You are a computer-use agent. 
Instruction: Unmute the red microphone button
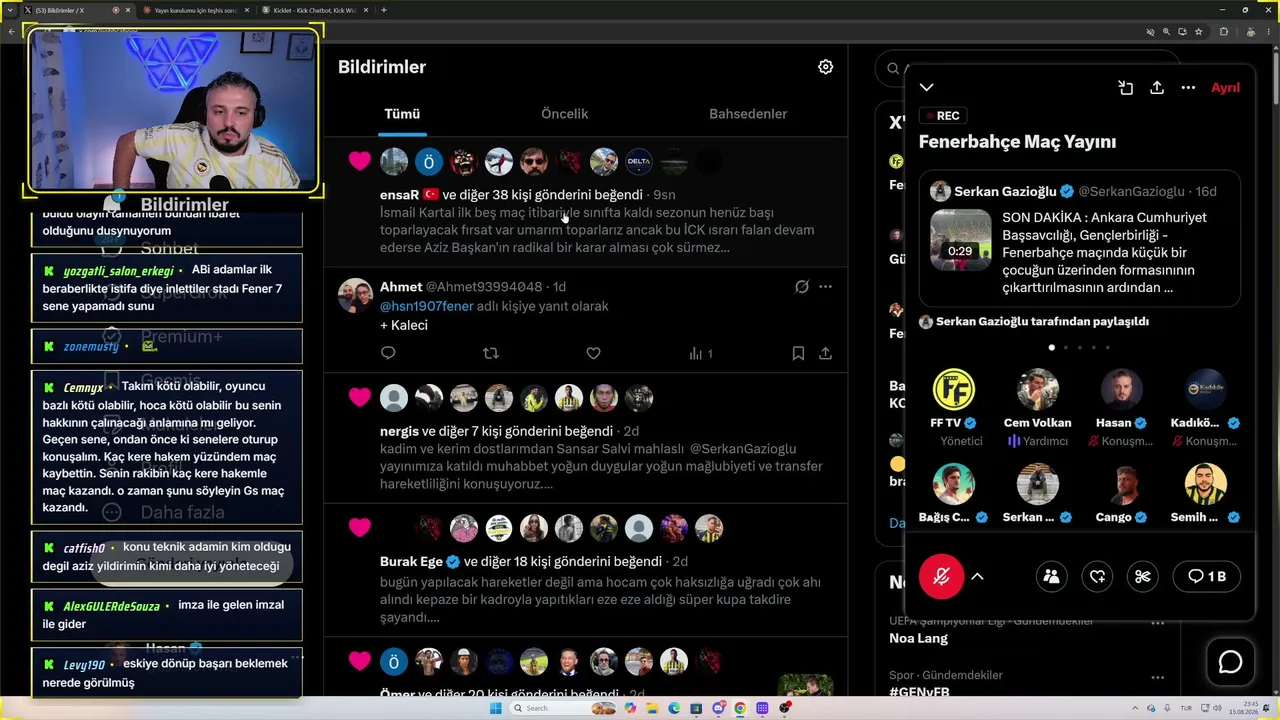pos(941,576)
